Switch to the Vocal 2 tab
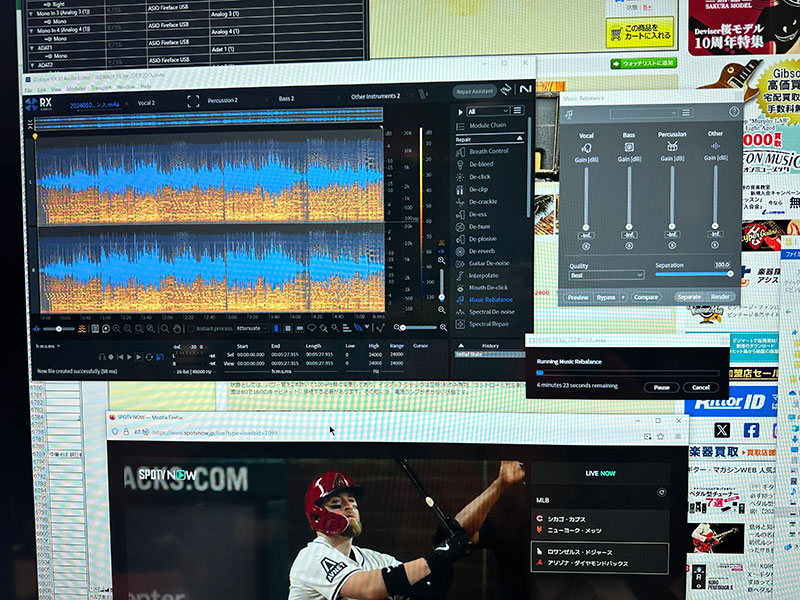The image size is (800, 600). point(146,103)
